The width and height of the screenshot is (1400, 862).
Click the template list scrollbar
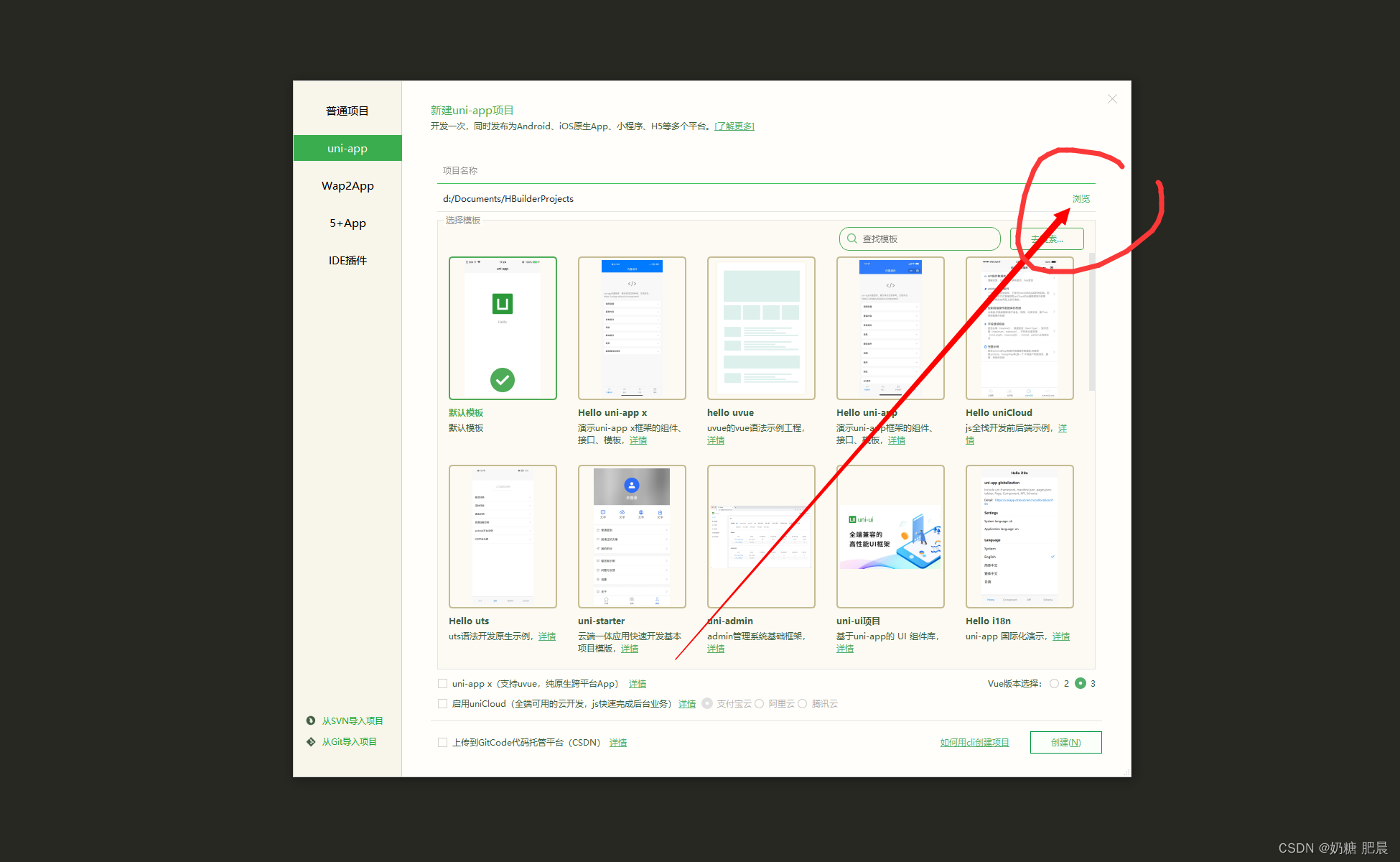[1092, 323]
